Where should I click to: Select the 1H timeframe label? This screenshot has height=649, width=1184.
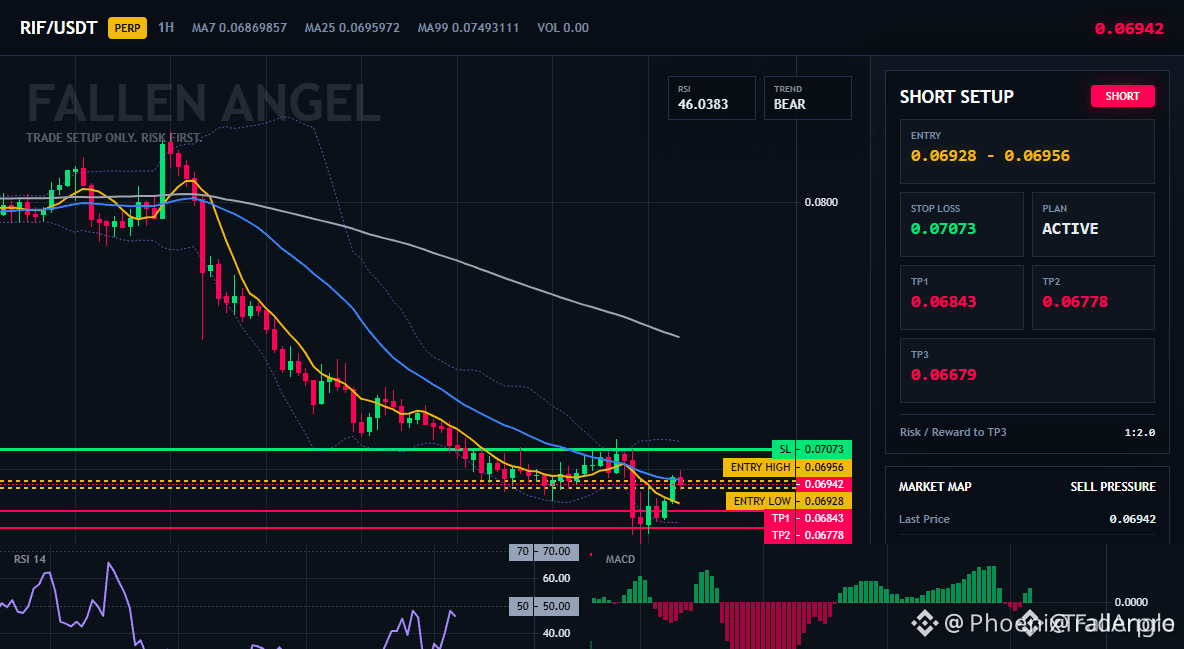point(165,27)
